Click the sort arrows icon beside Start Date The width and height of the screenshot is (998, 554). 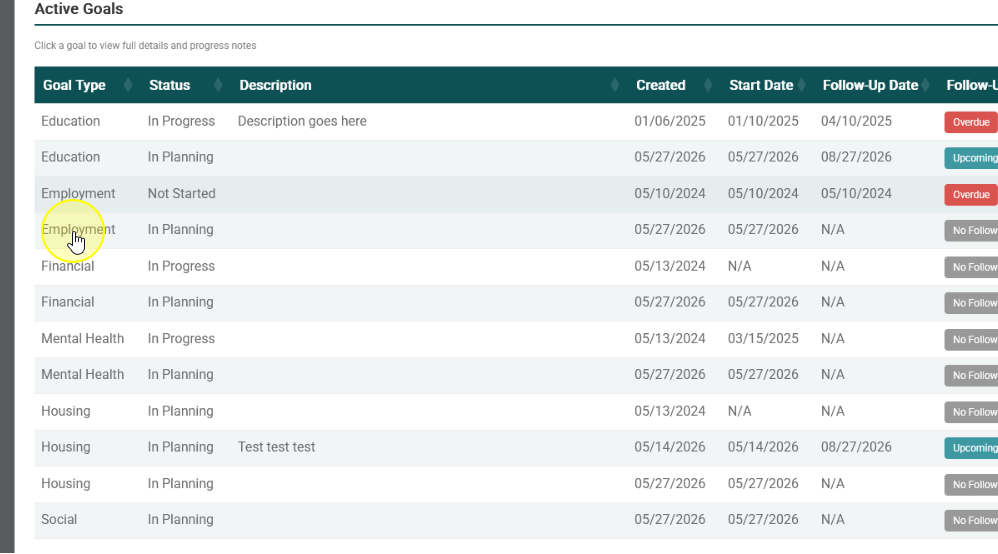coord(801,85)
